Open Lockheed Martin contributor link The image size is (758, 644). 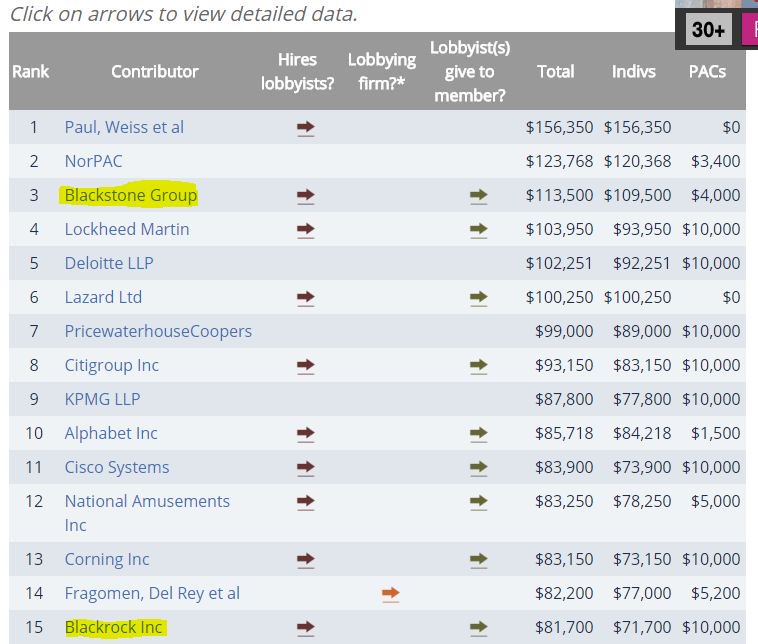pyautogui.click(x=127, y=229)
